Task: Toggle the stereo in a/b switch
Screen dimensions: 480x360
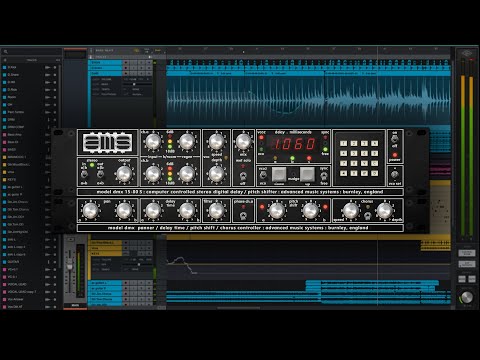Action: click(84, 174)
